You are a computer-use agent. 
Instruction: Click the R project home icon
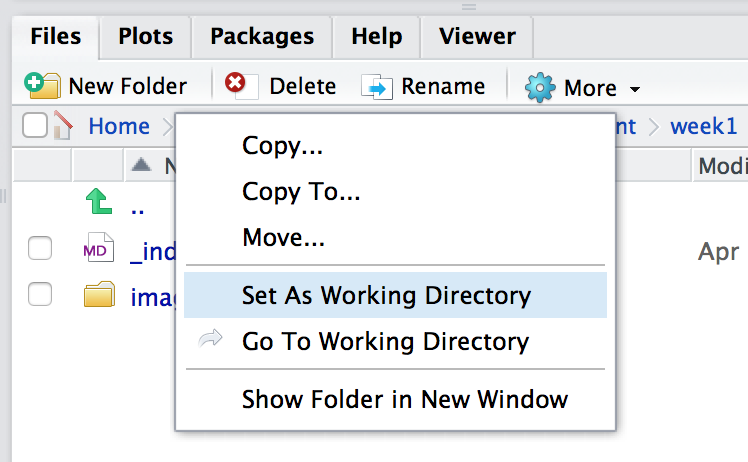[x=64, y=126]
